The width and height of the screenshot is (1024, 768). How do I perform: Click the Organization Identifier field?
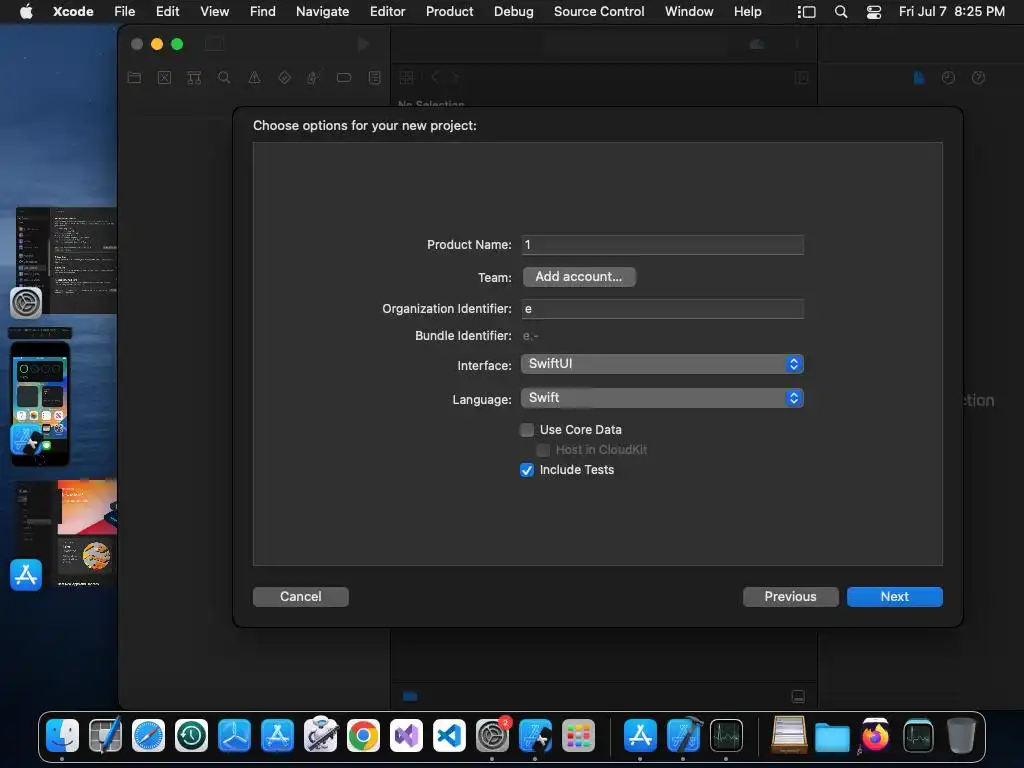tap(662, 309)
